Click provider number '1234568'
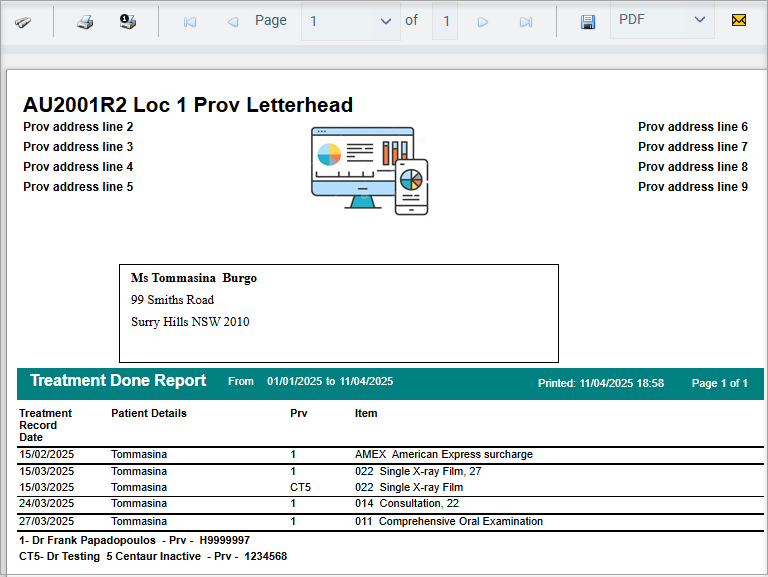Viewport: 768px width, 577px height. pos(265,557)
